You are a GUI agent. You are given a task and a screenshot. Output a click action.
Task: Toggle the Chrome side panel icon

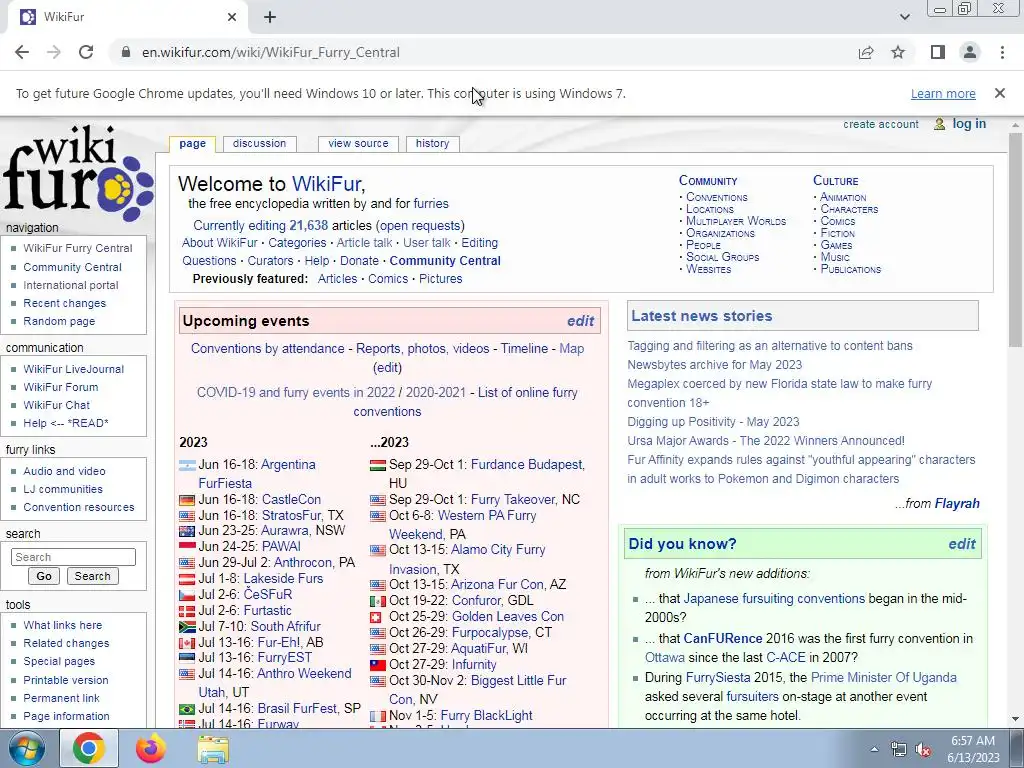938,52
